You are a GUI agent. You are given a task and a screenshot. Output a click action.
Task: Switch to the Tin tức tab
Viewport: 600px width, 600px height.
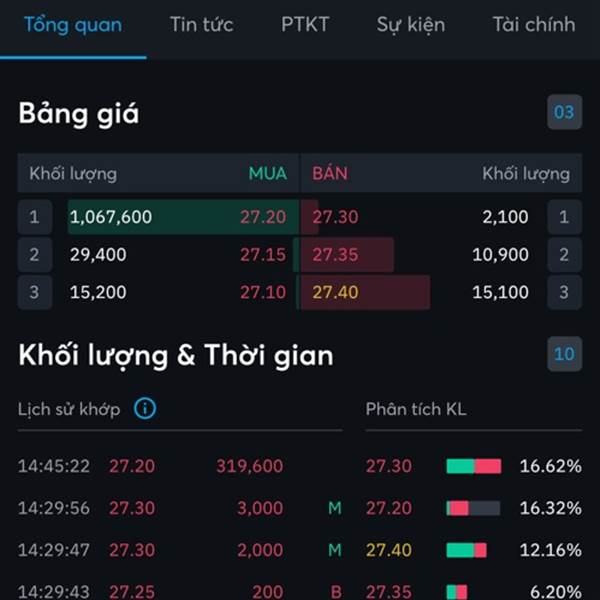(x=202, y=25)
